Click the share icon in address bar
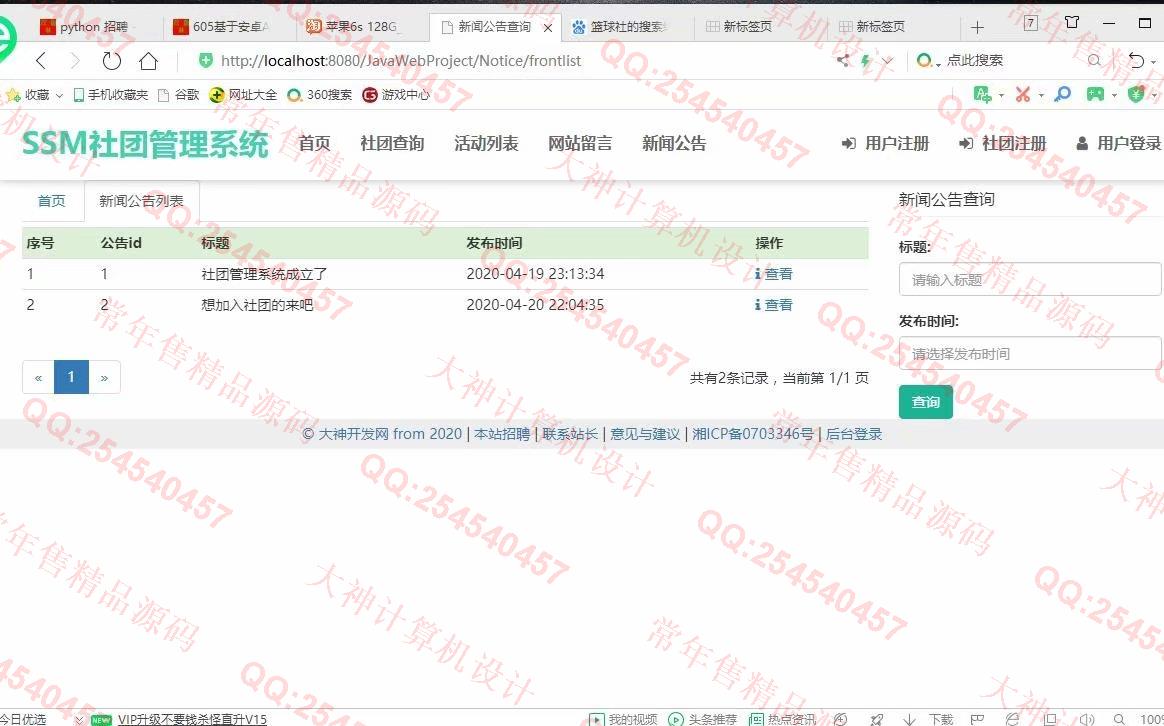Screen dimensions: 1164x726 point(843,60)
